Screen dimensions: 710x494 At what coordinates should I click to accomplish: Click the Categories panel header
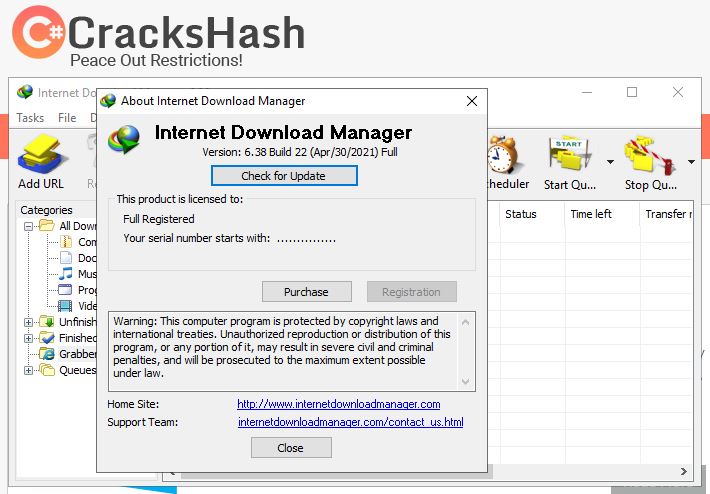click(x=46, y=210)
